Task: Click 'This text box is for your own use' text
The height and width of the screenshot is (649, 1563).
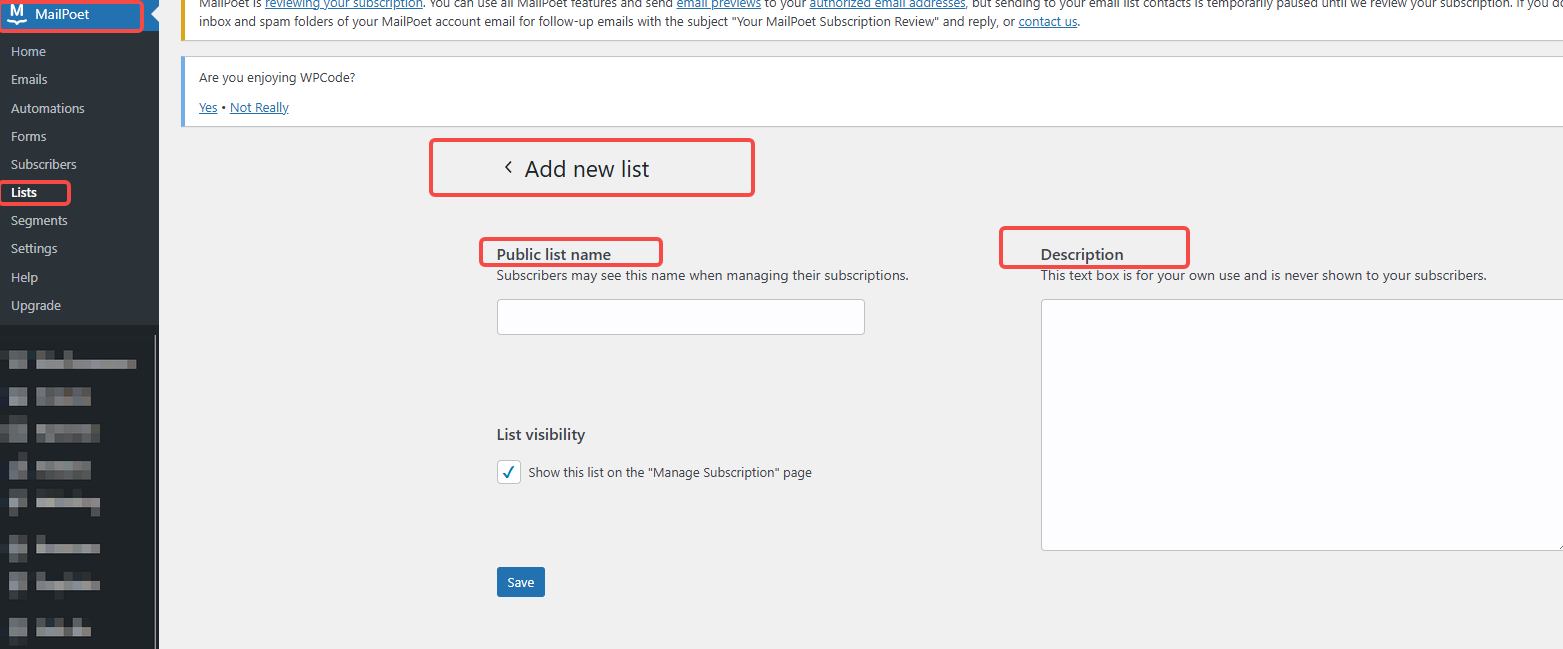Action: (1264, 275)
